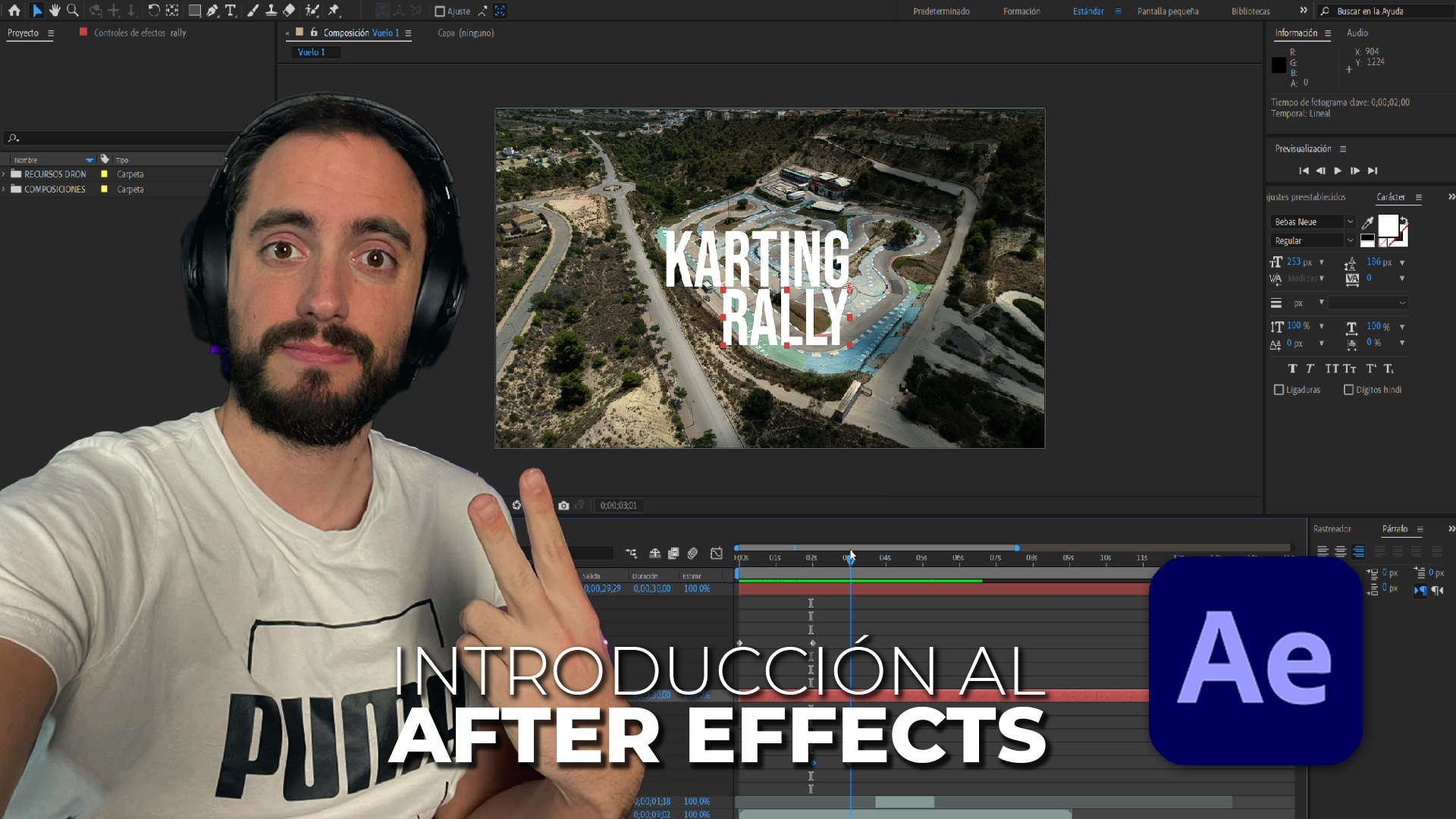The height and width of the screenshot is (819, 1456).
Task: Open Controles de efectos rally tab
Action: pos(140,33)
